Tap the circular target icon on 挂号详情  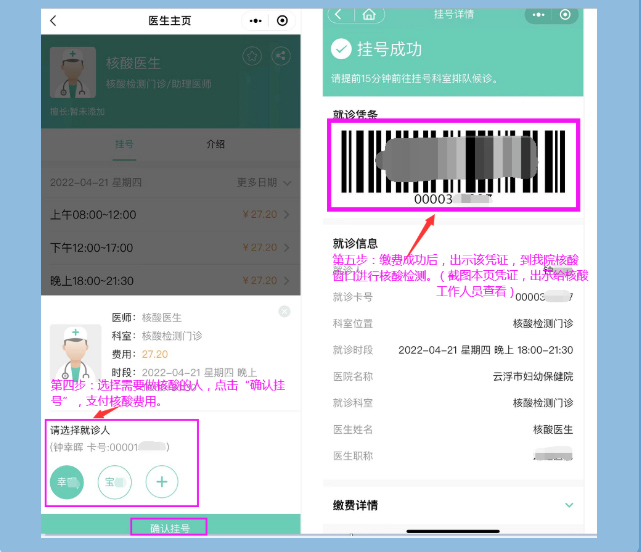pos(565,15)
